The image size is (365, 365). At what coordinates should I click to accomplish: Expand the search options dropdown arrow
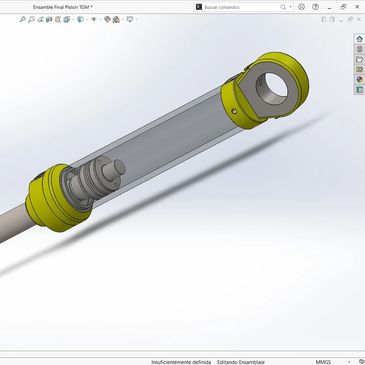290,7
